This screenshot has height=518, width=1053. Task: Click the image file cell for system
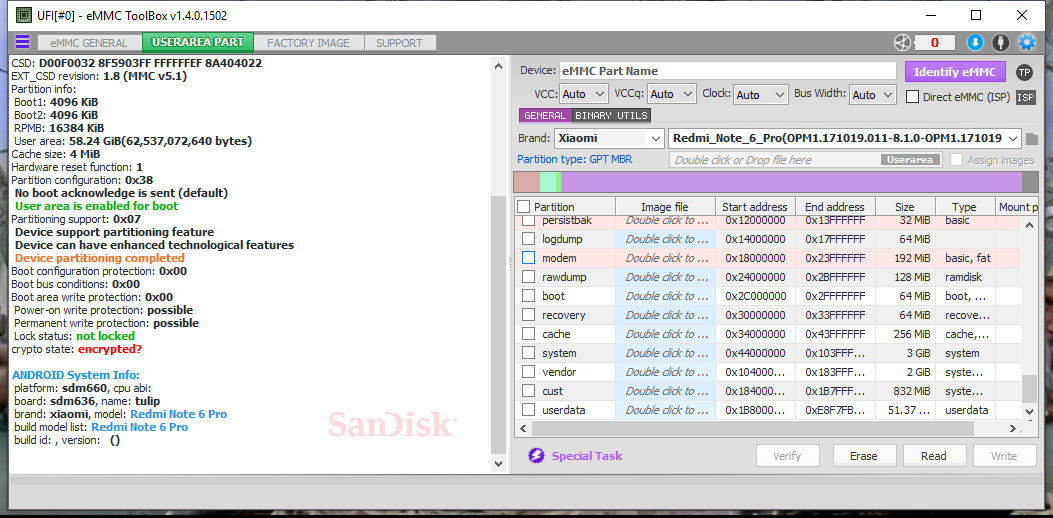tap(668, 353)
